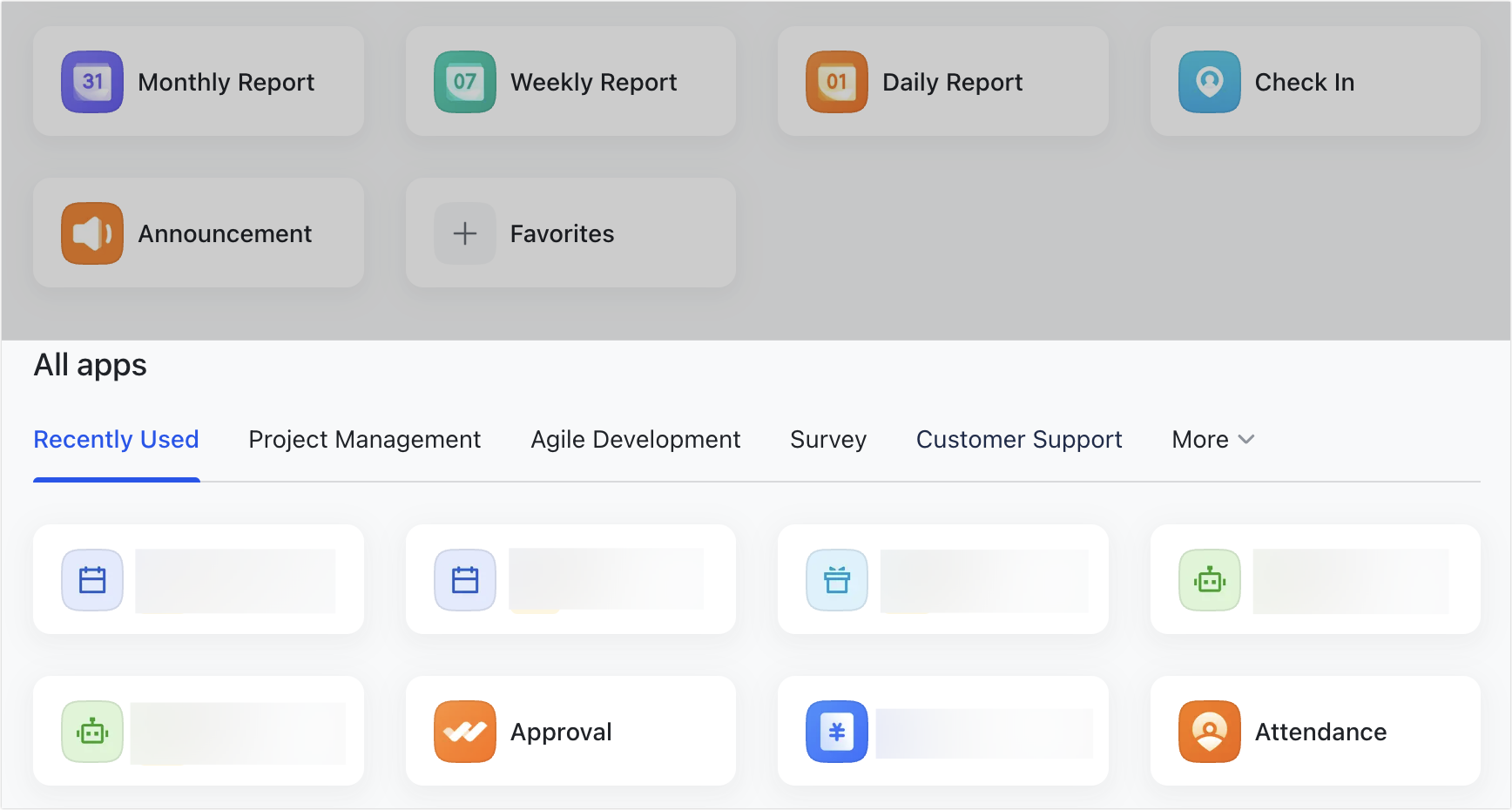Screen dimensions: 1512x810
Task: Click the plus icon to add Favorites
Action: pos(465,233)
